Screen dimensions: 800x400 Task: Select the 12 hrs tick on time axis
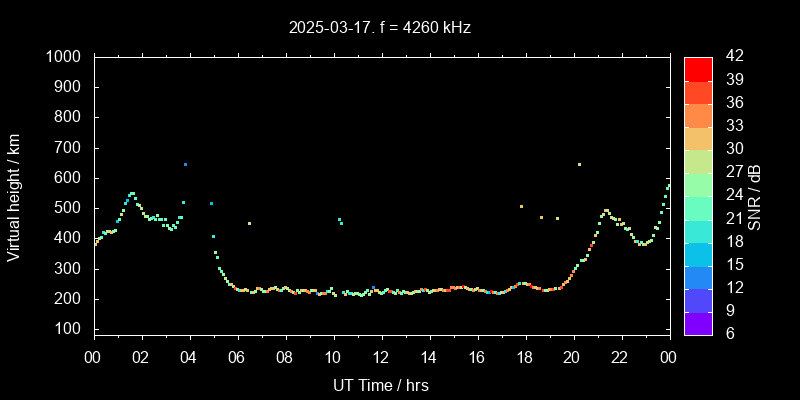381,357
